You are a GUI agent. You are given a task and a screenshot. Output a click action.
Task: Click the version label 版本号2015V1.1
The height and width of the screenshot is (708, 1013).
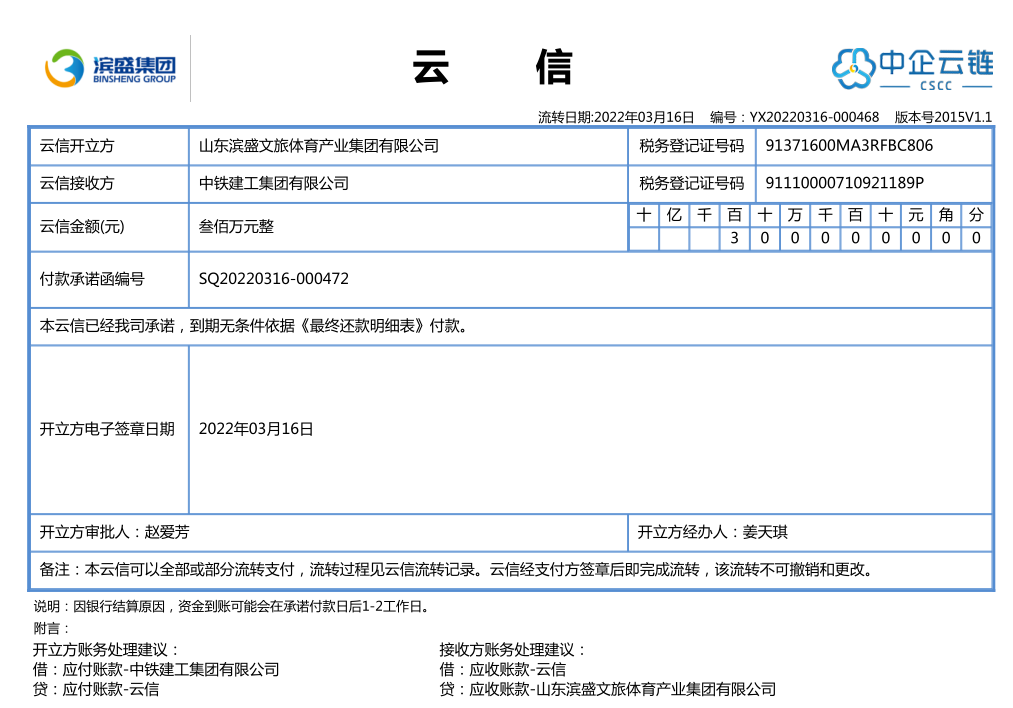(x=943, y=117)
